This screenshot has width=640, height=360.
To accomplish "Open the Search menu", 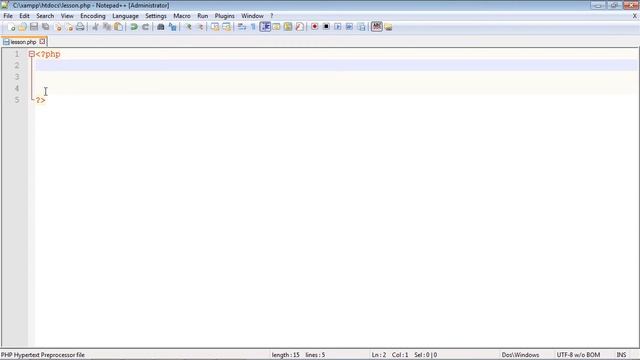I will (x=45, y=16).
